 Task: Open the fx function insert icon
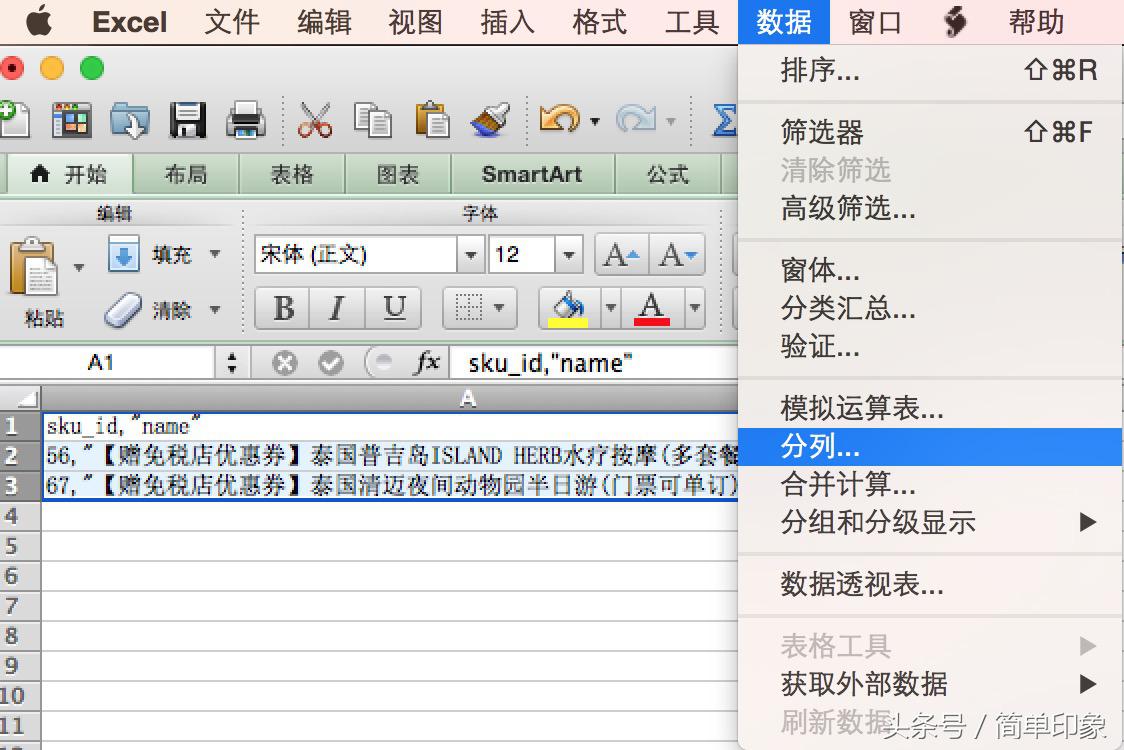click(428, 363)
